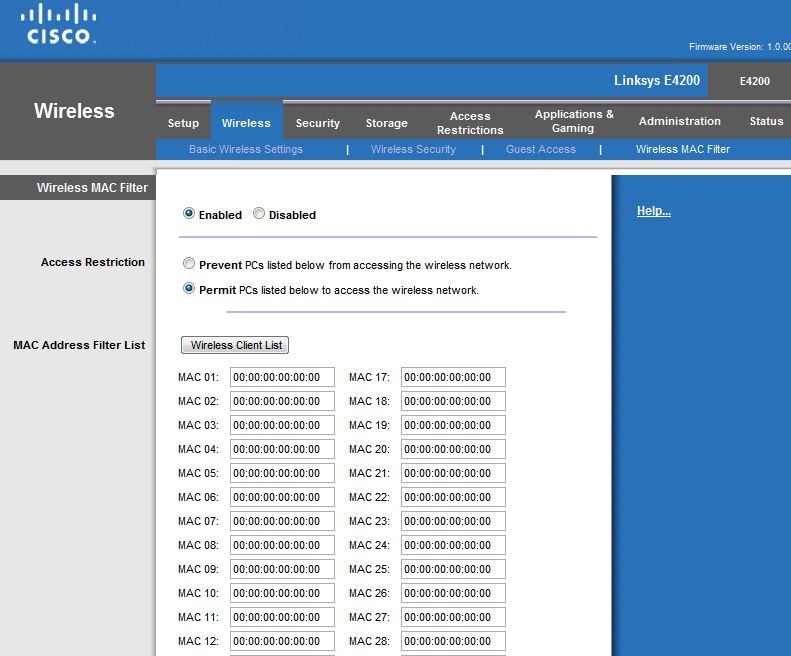
Task: Click the Cisco logo
Action: [x=58, y=24]
